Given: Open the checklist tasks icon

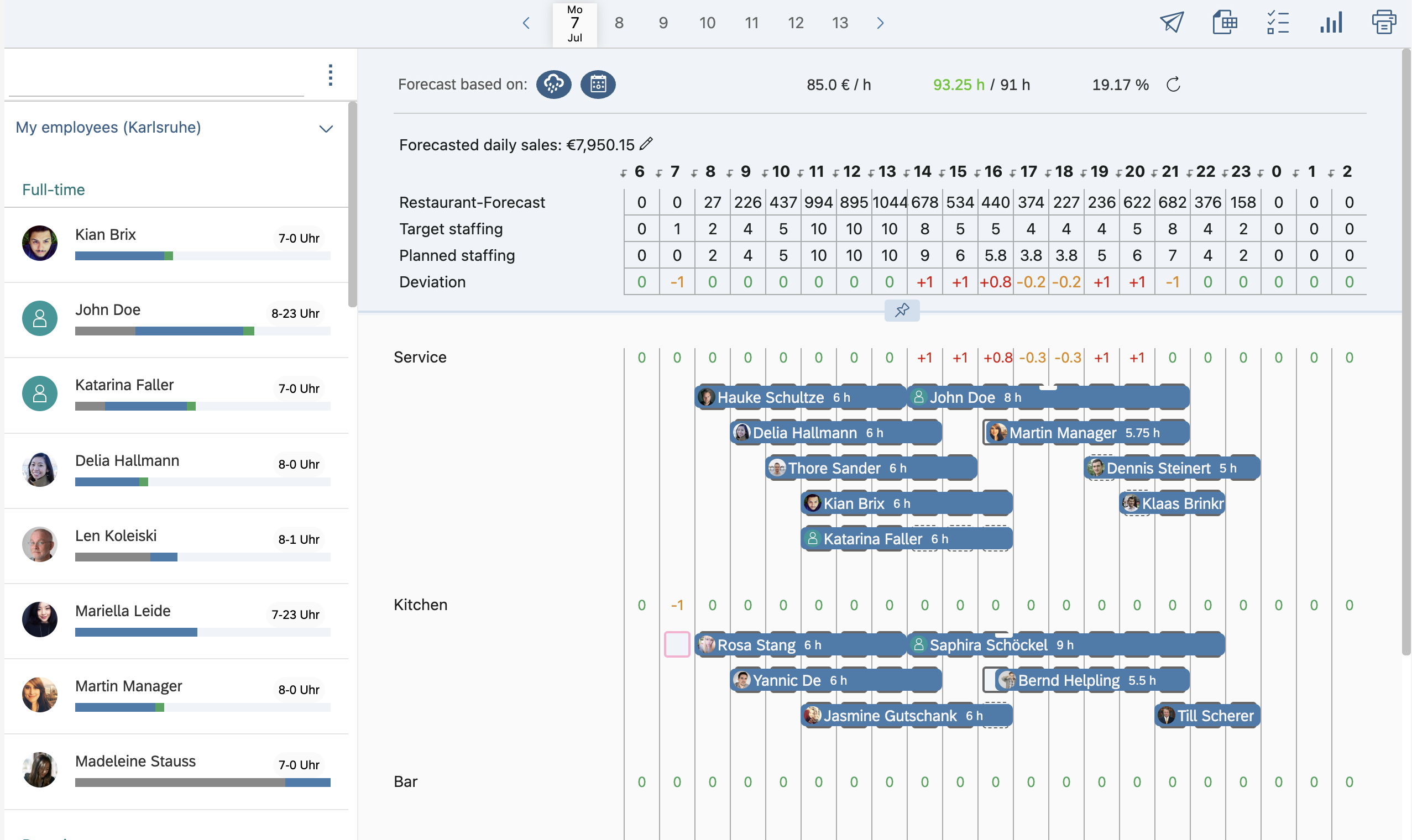Looking at the screenshot, I should tap(1277, 23).
